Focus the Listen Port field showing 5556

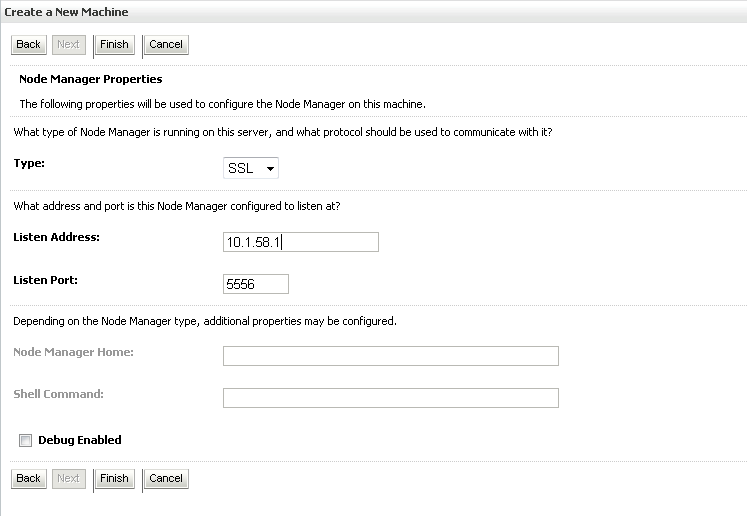coord(256,284)
